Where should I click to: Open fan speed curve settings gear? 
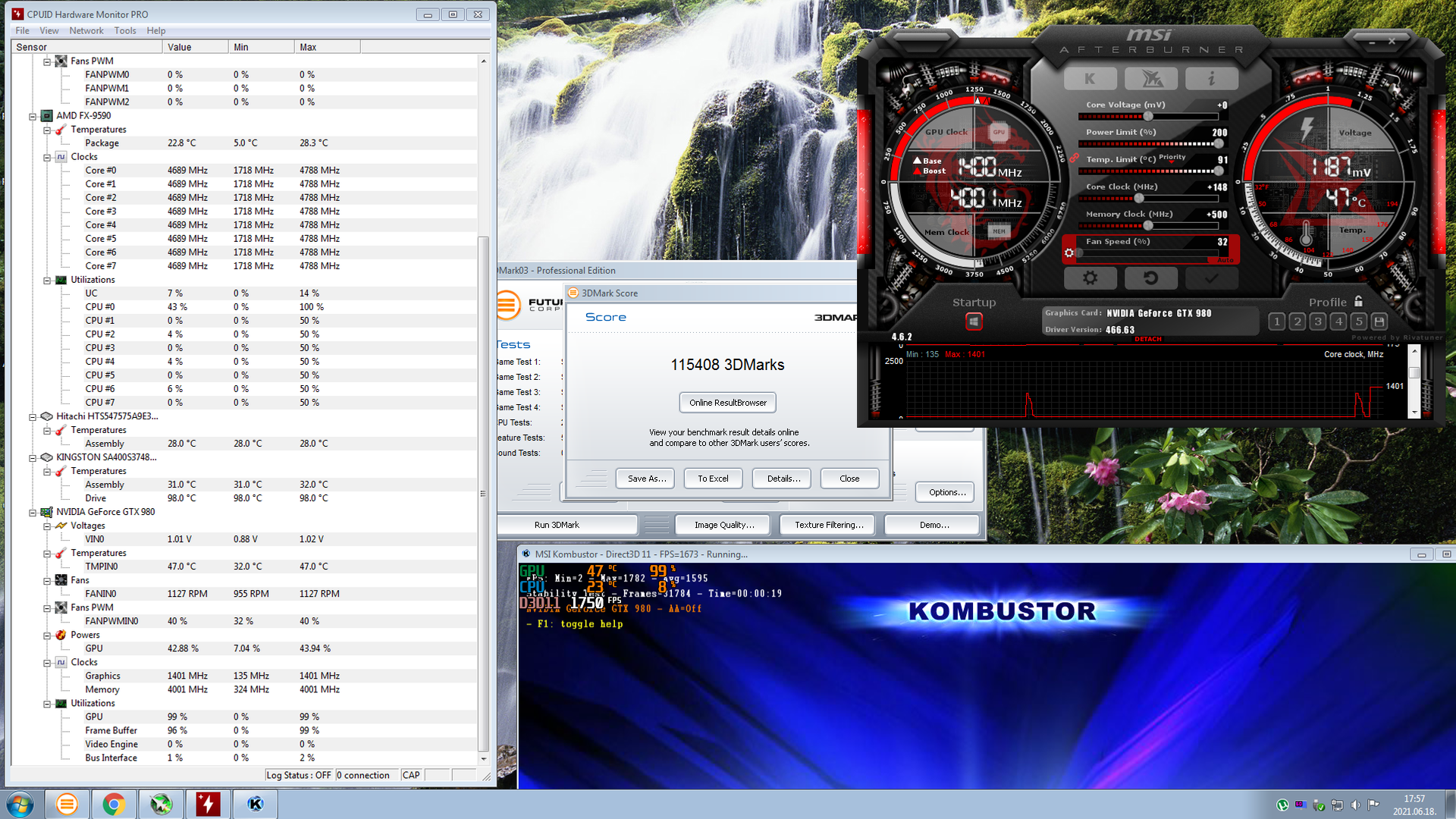1068,253
